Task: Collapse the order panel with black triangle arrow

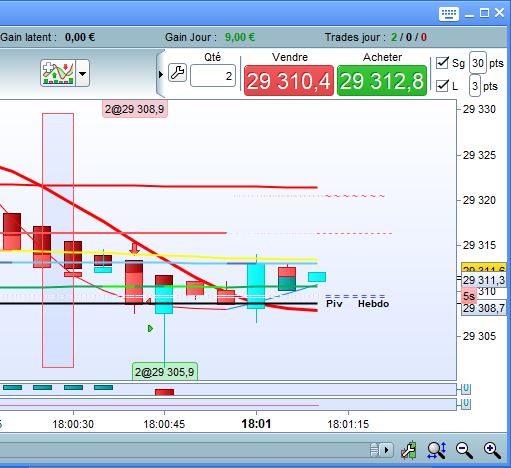Action: click(x=161, y=74)
